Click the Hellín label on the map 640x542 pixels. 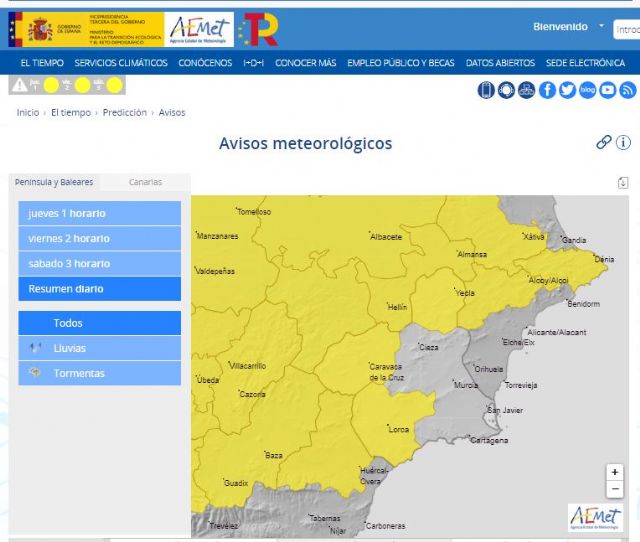coord(397,307)
